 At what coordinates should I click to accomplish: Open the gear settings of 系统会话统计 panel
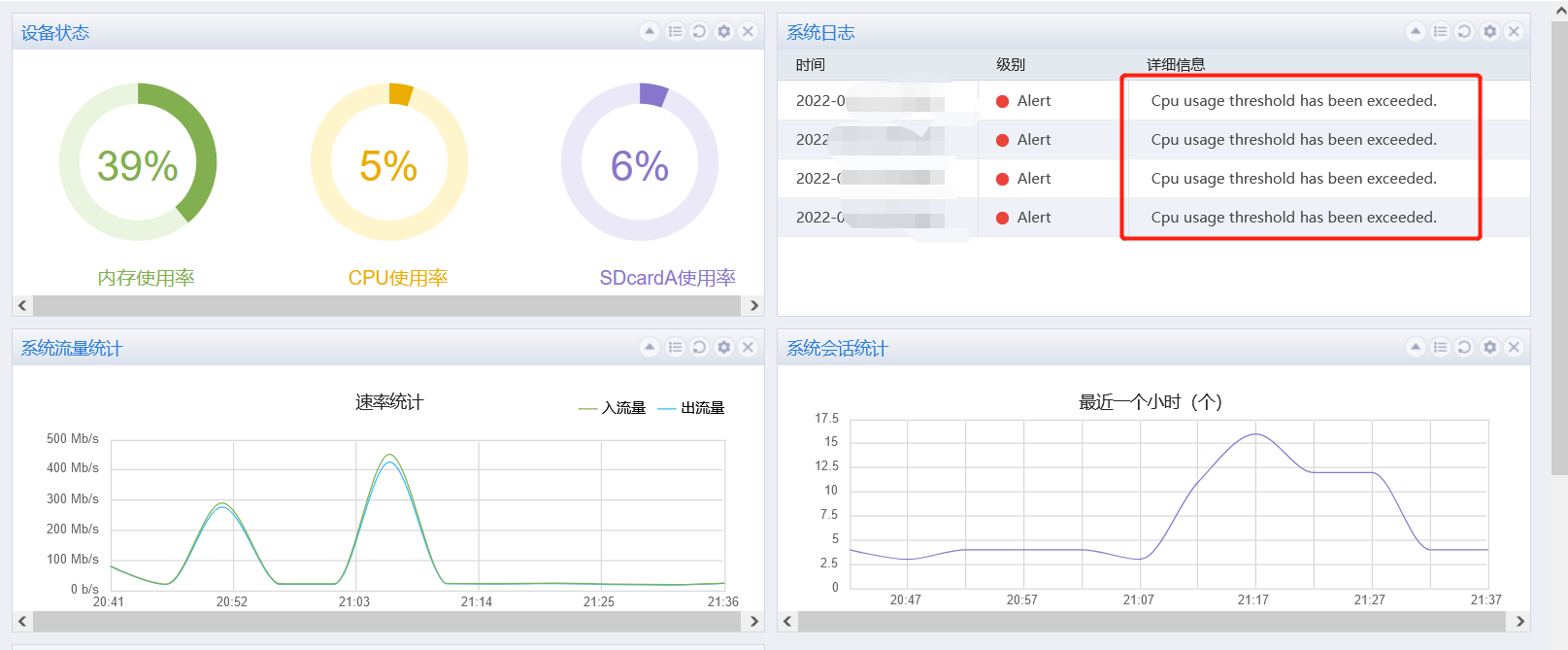click(x=1489, y=347)
